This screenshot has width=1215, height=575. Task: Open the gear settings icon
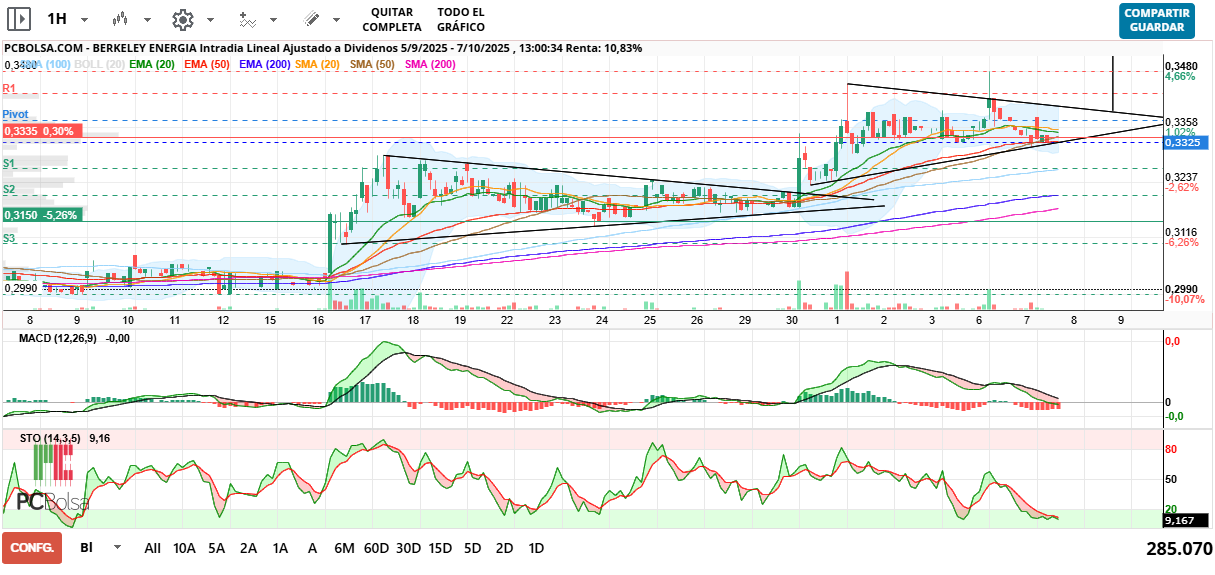click(x=182, y=19)
